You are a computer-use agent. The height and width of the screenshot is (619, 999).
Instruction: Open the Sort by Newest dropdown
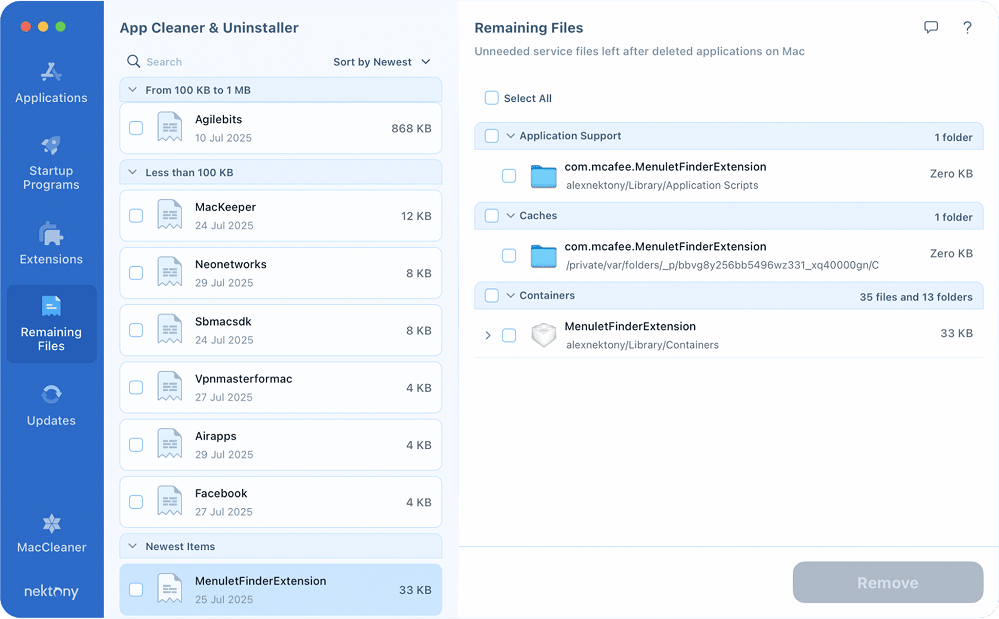382,62
